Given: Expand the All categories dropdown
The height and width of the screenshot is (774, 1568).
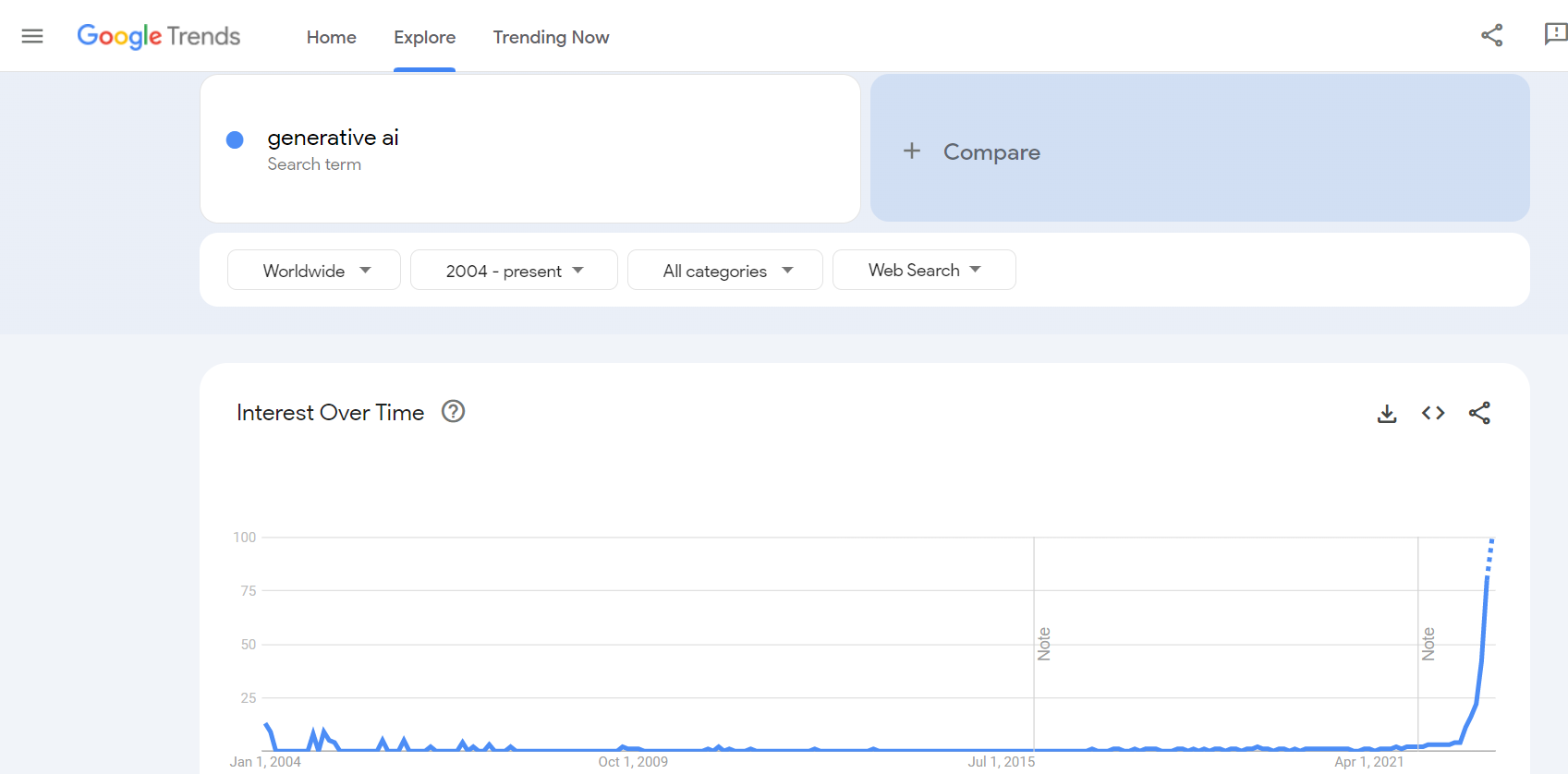Looking at the screenshot, I should pyautogui.click(x=725, y=271).
